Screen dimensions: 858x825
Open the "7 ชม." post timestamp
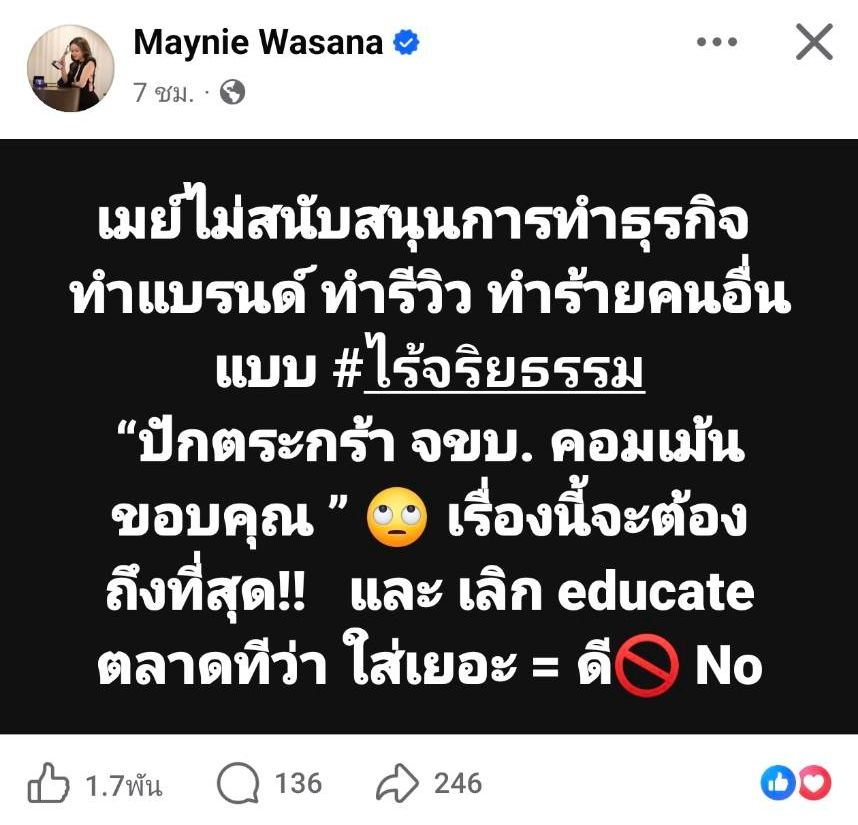click(x=164, y=92)
